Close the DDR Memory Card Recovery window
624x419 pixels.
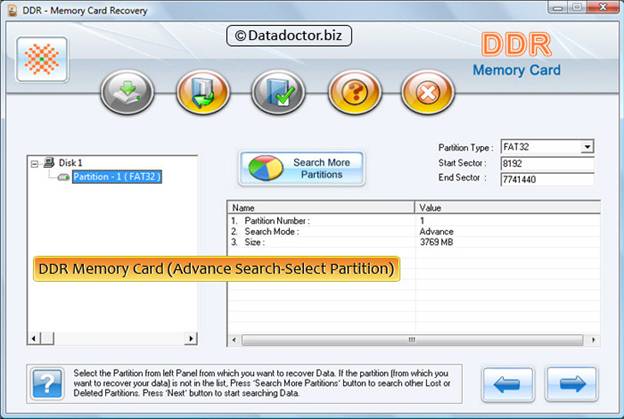coord(603,7)
